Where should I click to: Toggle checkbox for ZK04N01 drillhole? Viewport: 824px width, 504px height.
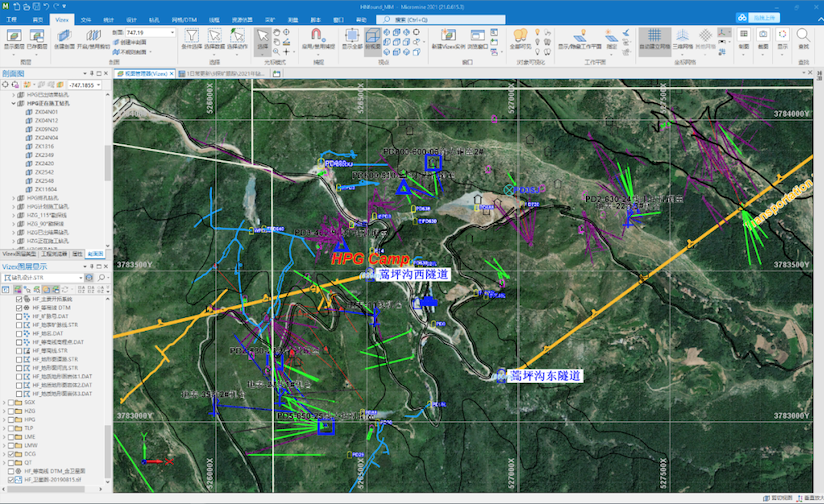pos(29,112)
